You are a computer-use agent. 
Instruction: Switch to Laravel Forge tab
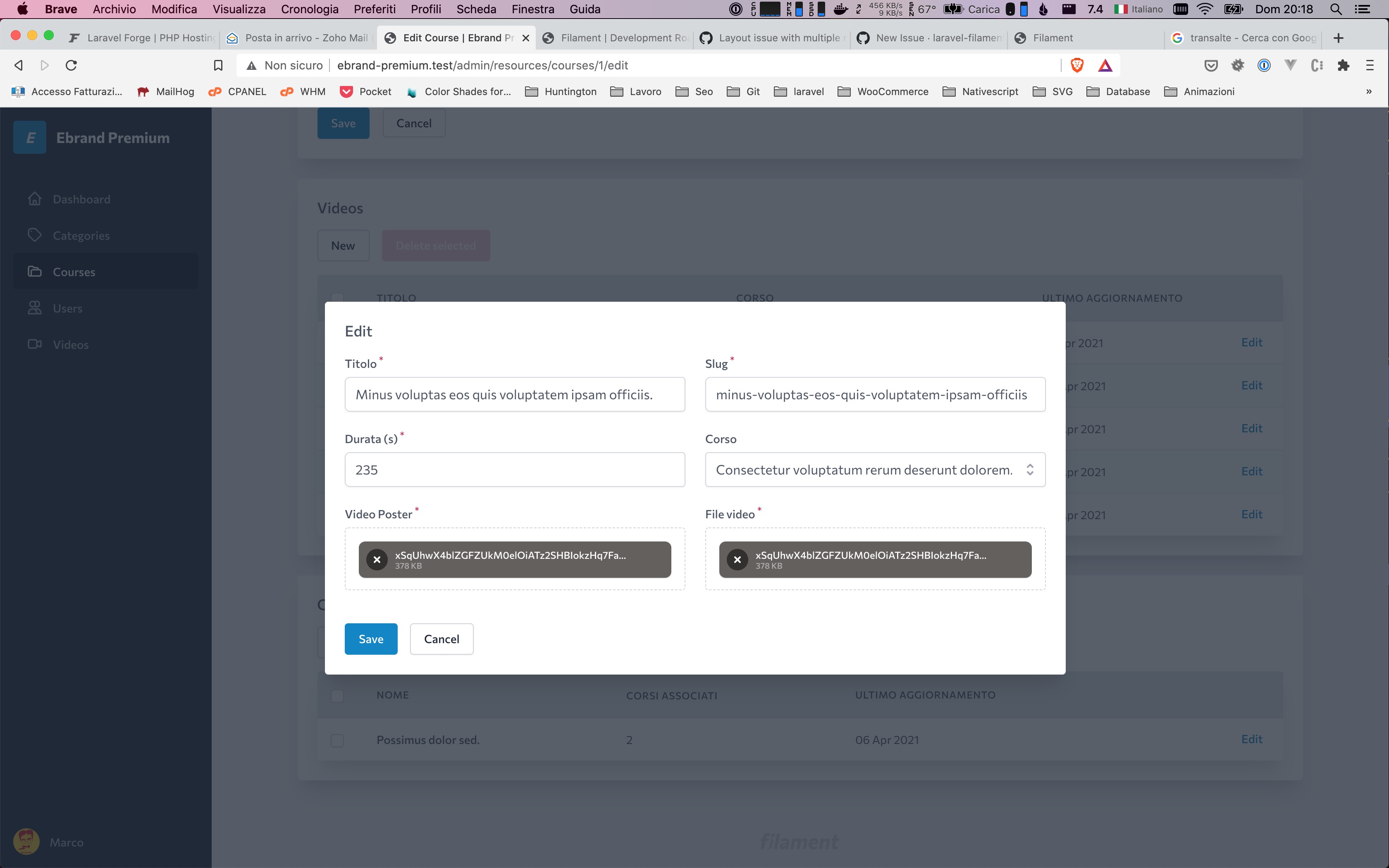[141, 38]
